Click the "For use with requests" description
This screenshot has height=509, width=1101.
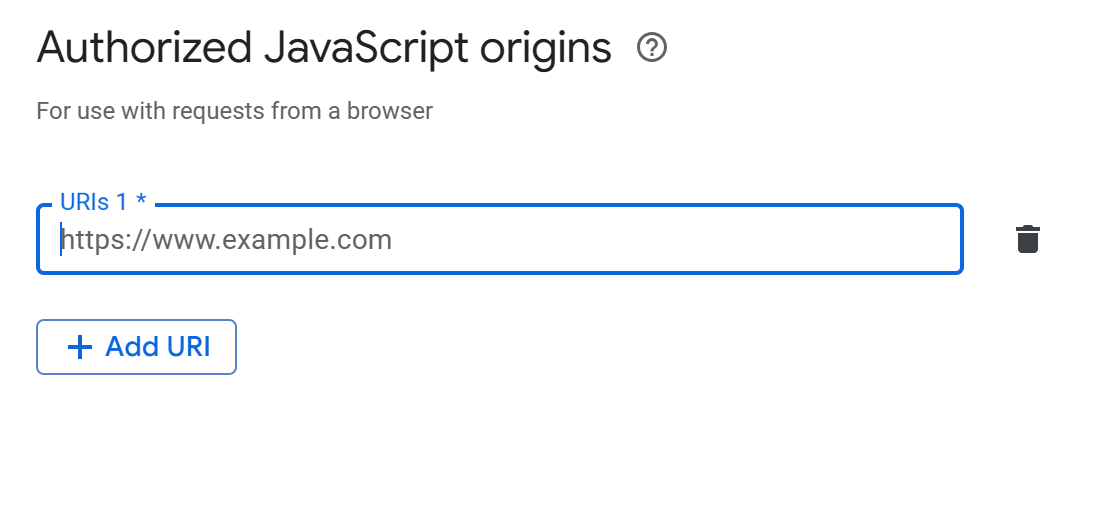pyautogui.click(x=234, y=110)
